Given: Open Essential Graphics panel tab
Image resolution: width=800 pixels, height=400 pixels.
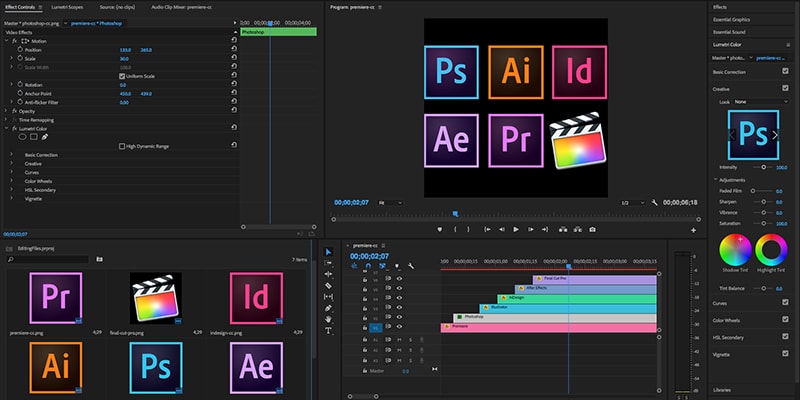Looking at the screenshot, I should pos(731,19).
